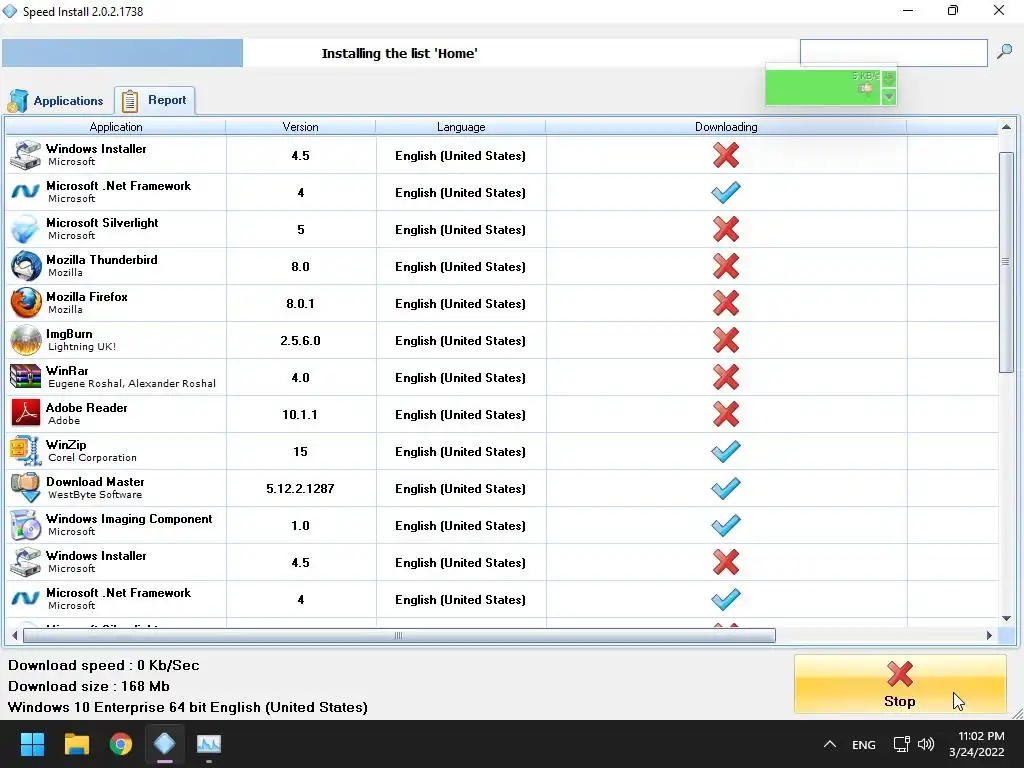1024x768 pixels.
Task: Click the Stop button
Action: coord(900,684)
